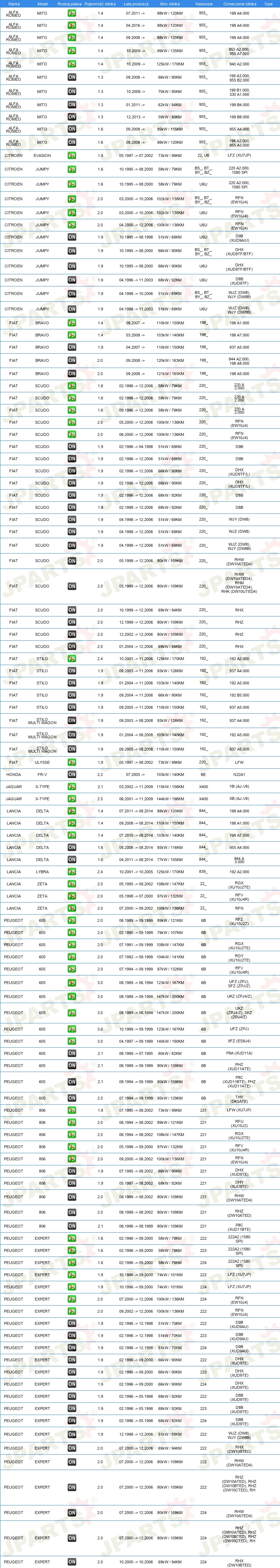Screen dimensions: 280x1568
Task: Click petrol icon in Lancia Zeta 108kW/147KM row
Action: click(x=71, y=884)
